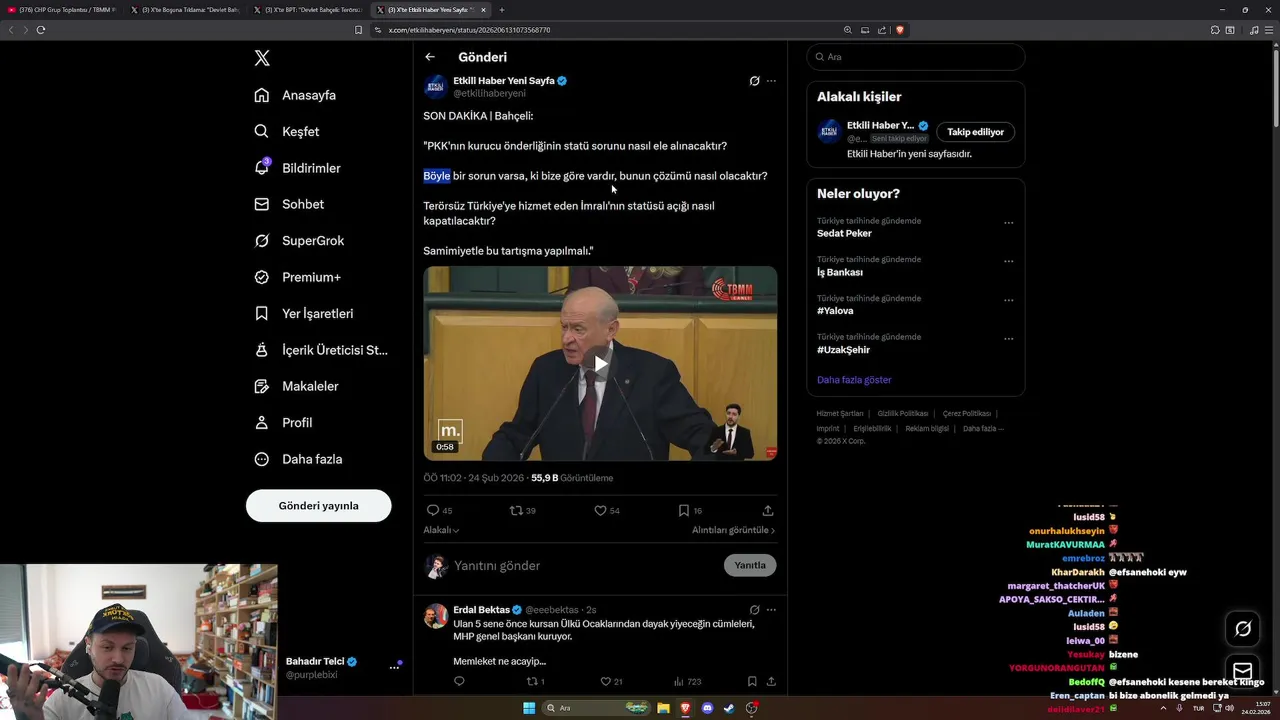1280x720 pixels.
Task: Open Yer İşaretleri bookmarks
Action: coord(304,313)
